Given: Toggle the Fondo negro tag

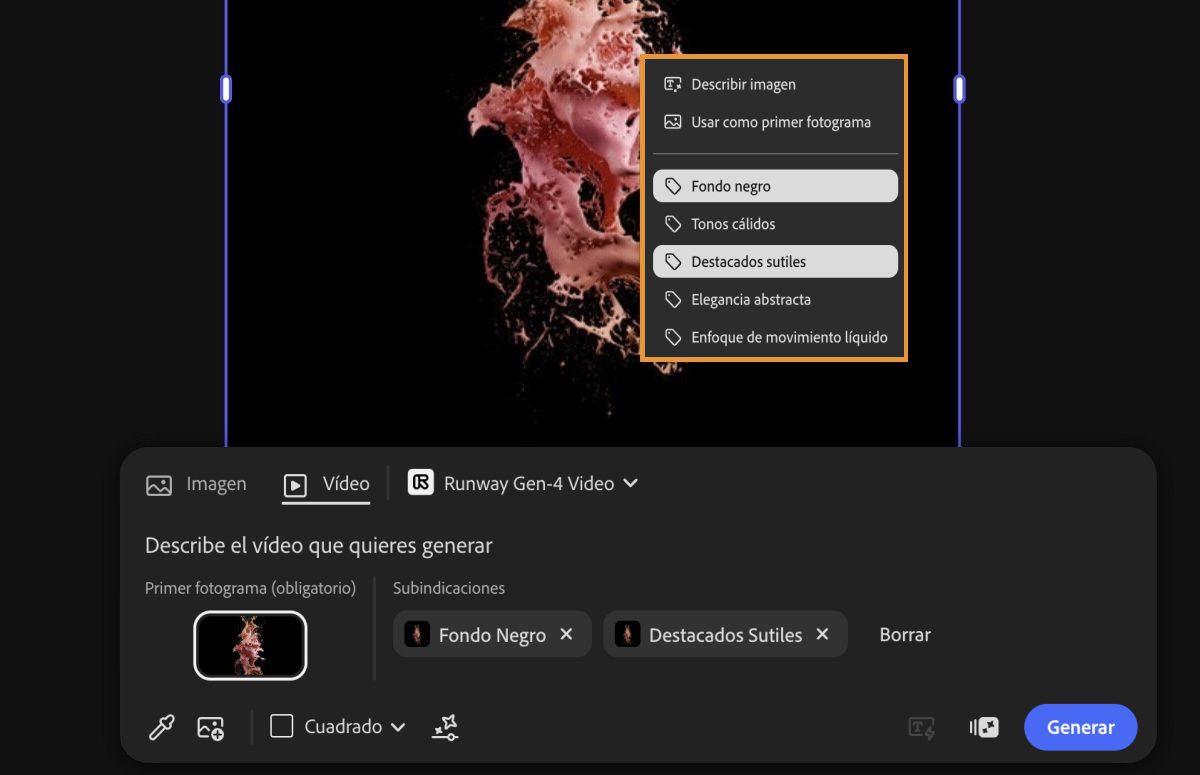Looking at the screenshot, I should 775,186.
